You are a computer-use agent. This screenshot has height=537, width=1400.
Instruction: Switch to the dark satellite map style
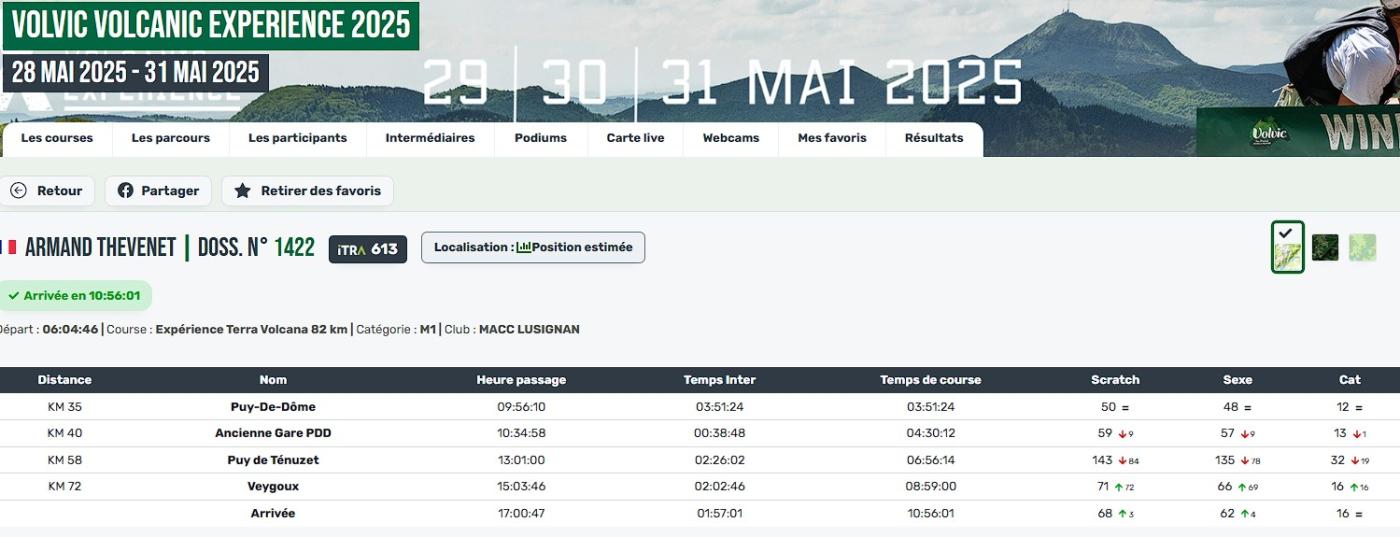click(x=1325, y=248)
